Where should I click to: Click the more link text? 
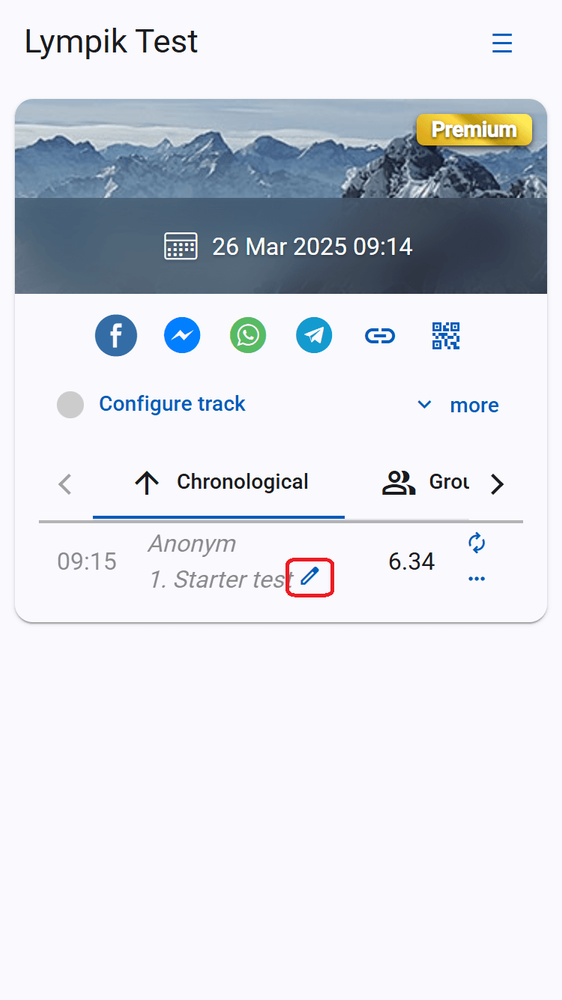click(x=474, y=406)
